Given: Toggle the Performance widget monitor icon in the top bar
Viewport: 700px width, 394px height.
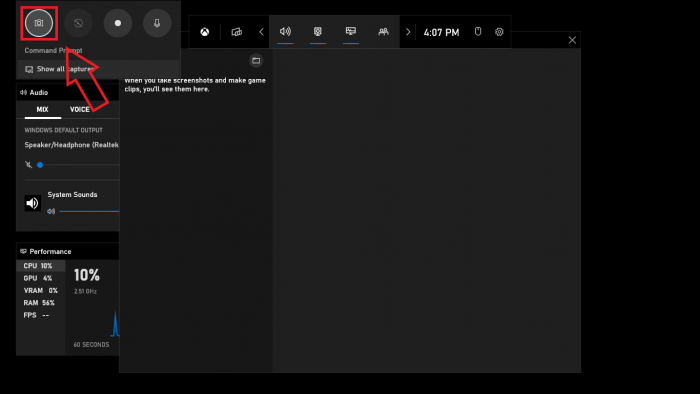Looking at the screenshot, I should tap(351, 32).
